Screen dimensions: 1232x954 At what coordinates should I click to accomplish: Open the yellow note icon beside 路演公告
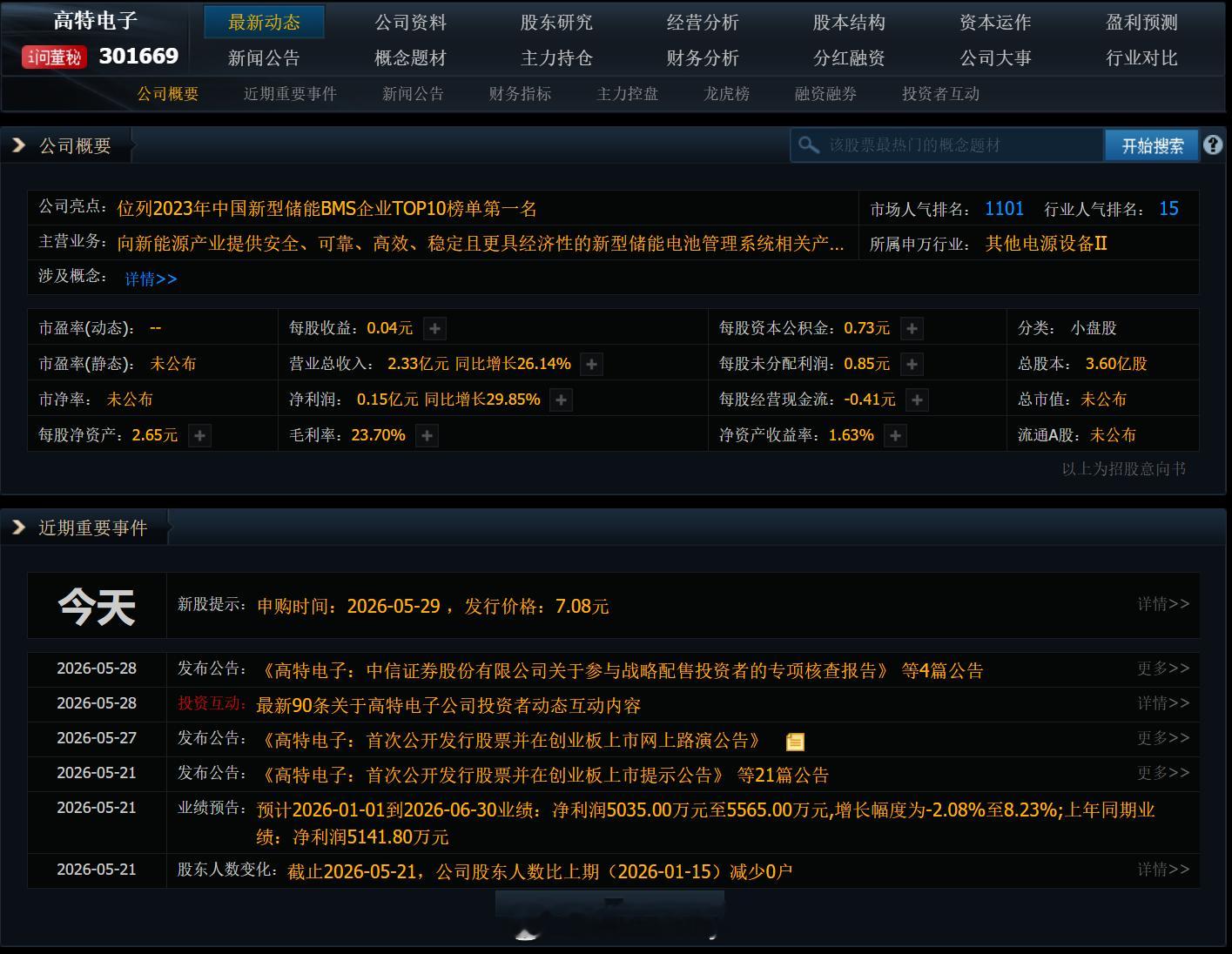(795, 742)
